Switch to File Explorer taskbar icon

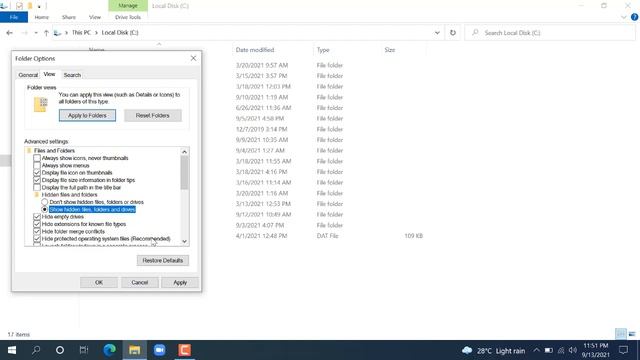pyautogui.click(x=135, y=350)
